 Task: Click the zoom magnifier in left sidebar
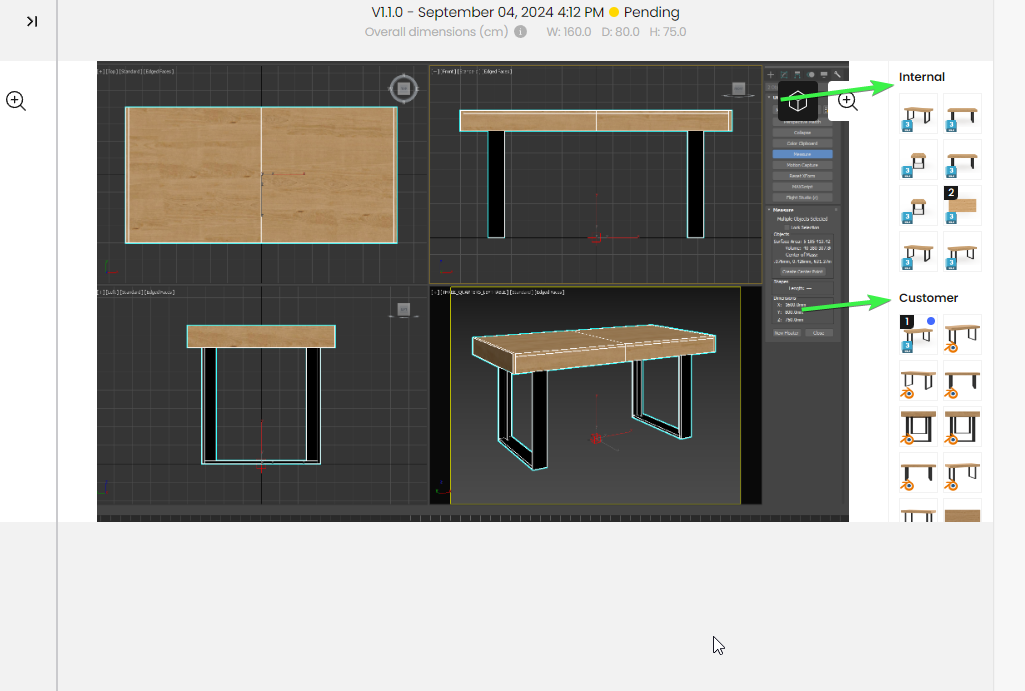point(16,100)
